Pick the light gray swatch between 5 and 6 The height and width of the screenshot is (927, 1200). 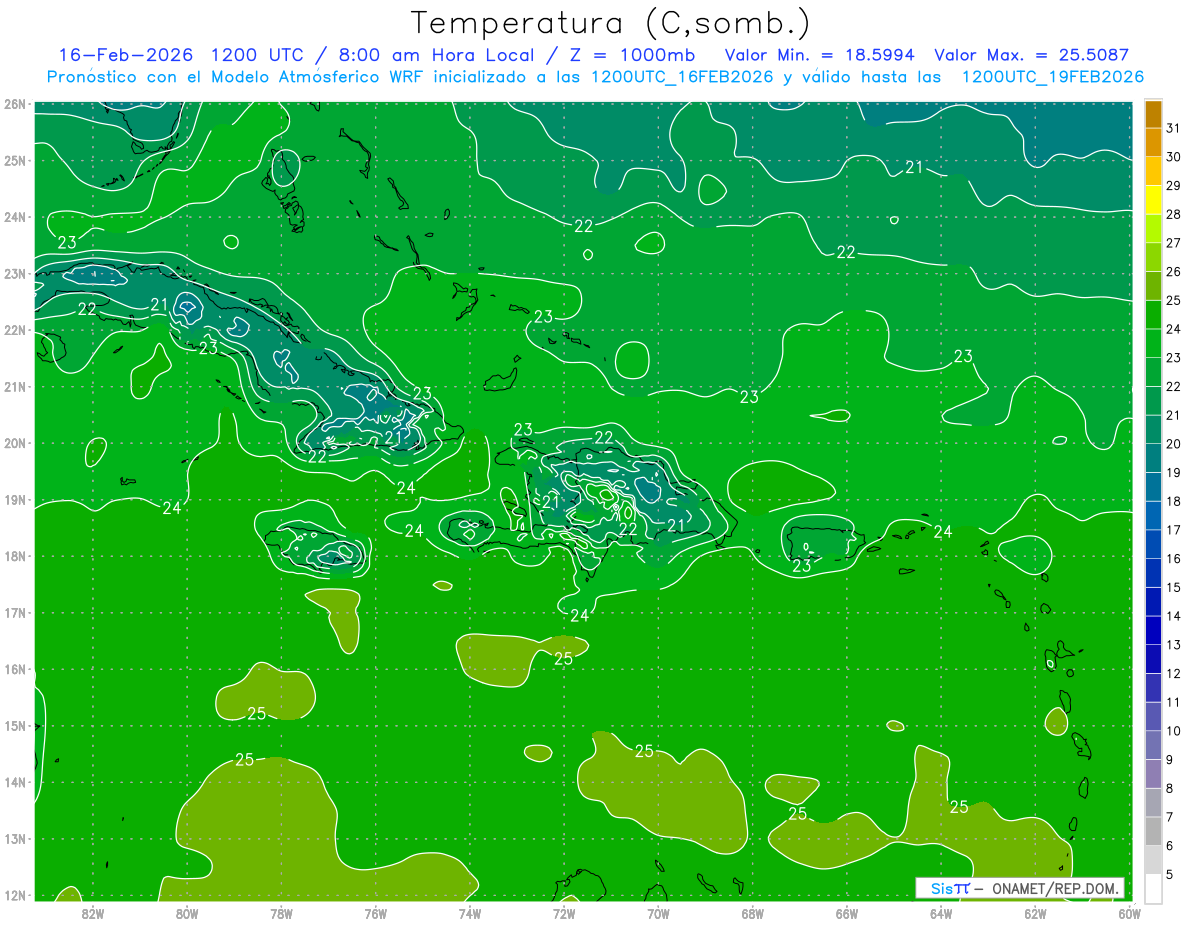click(1153, 860)
